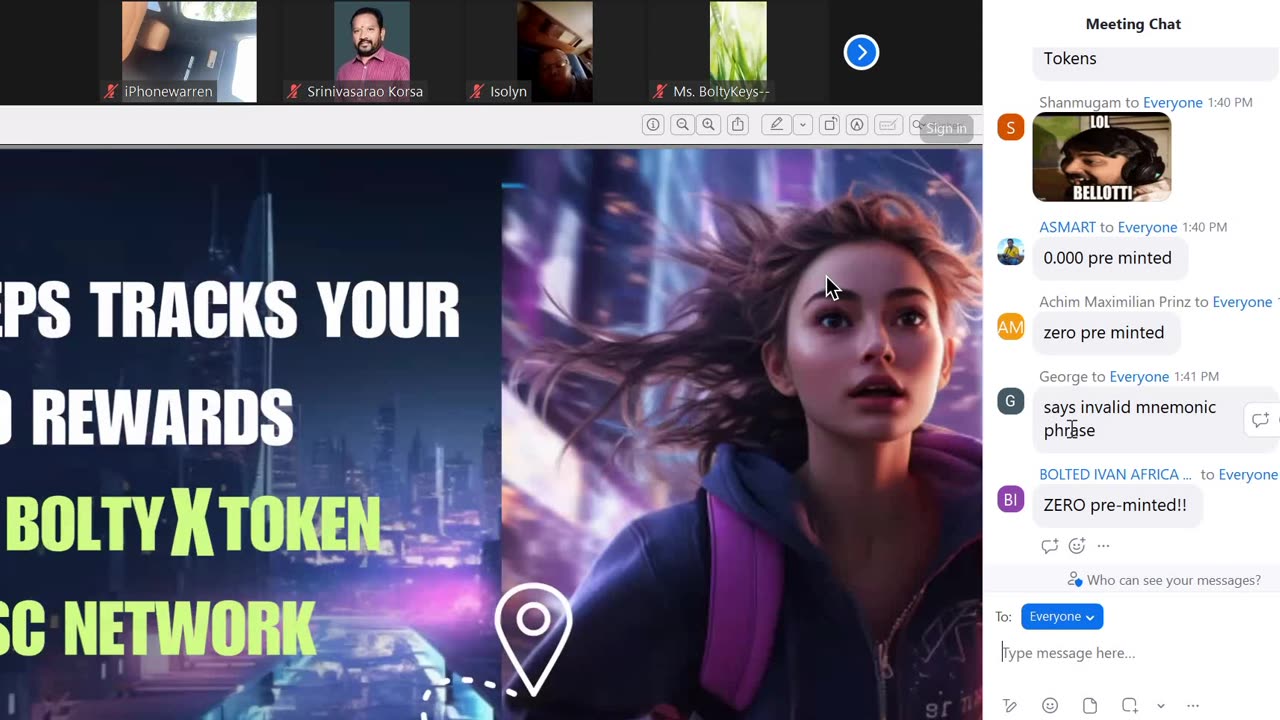Attach a file using file icon
1280x720 pixels.
pyautogui.click(x=1090, y=706)
